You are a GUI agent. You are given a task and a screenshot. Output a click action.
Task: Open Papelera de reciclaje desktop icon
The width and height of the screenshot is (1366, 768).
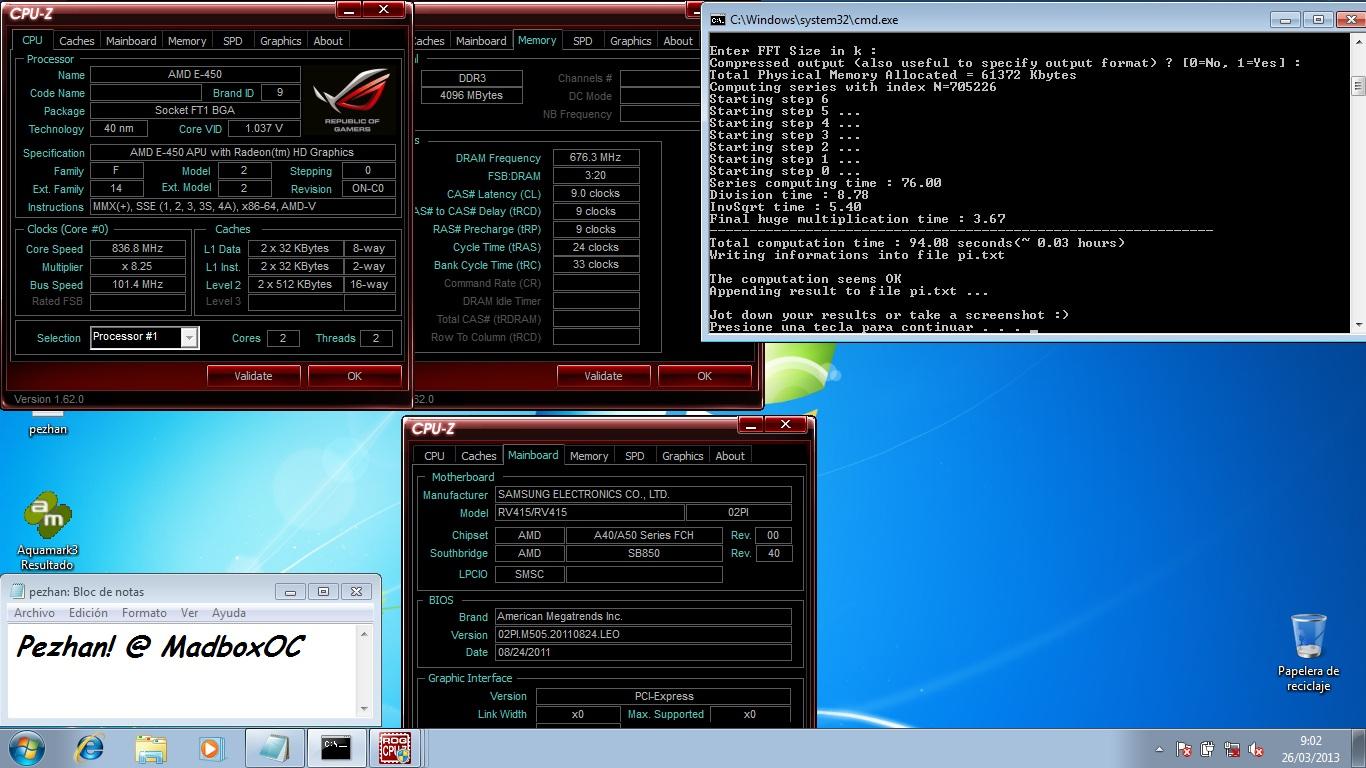(x=1308, y=652)
